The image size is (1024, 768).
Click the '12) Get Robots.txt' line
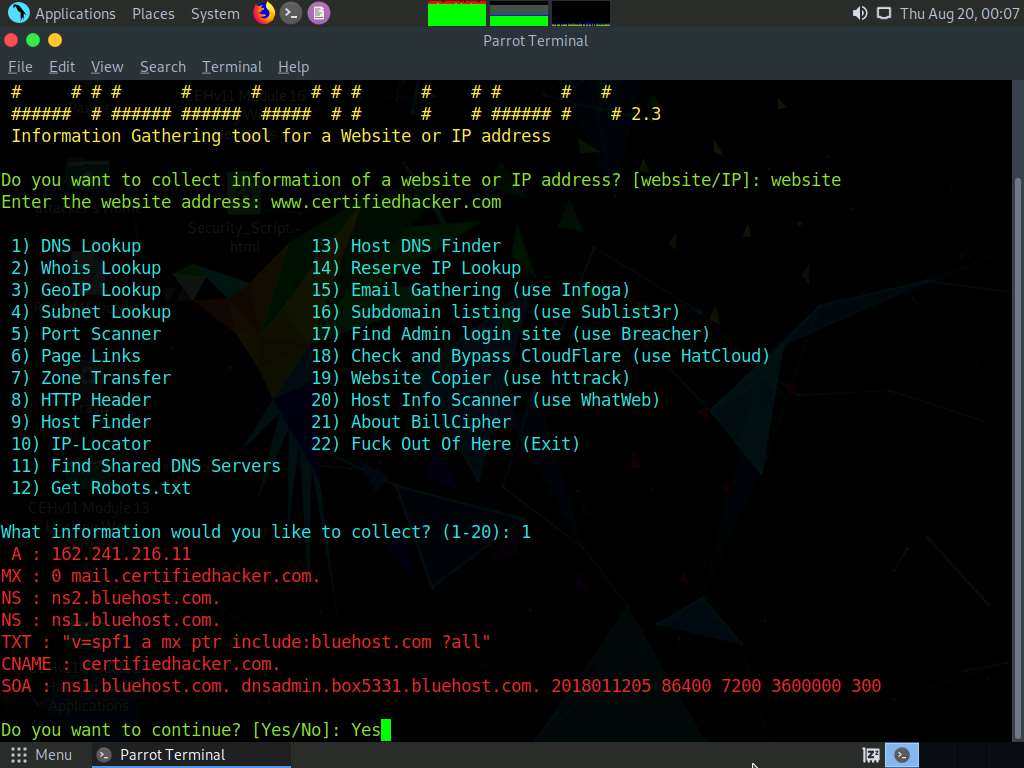coord(101,488)
